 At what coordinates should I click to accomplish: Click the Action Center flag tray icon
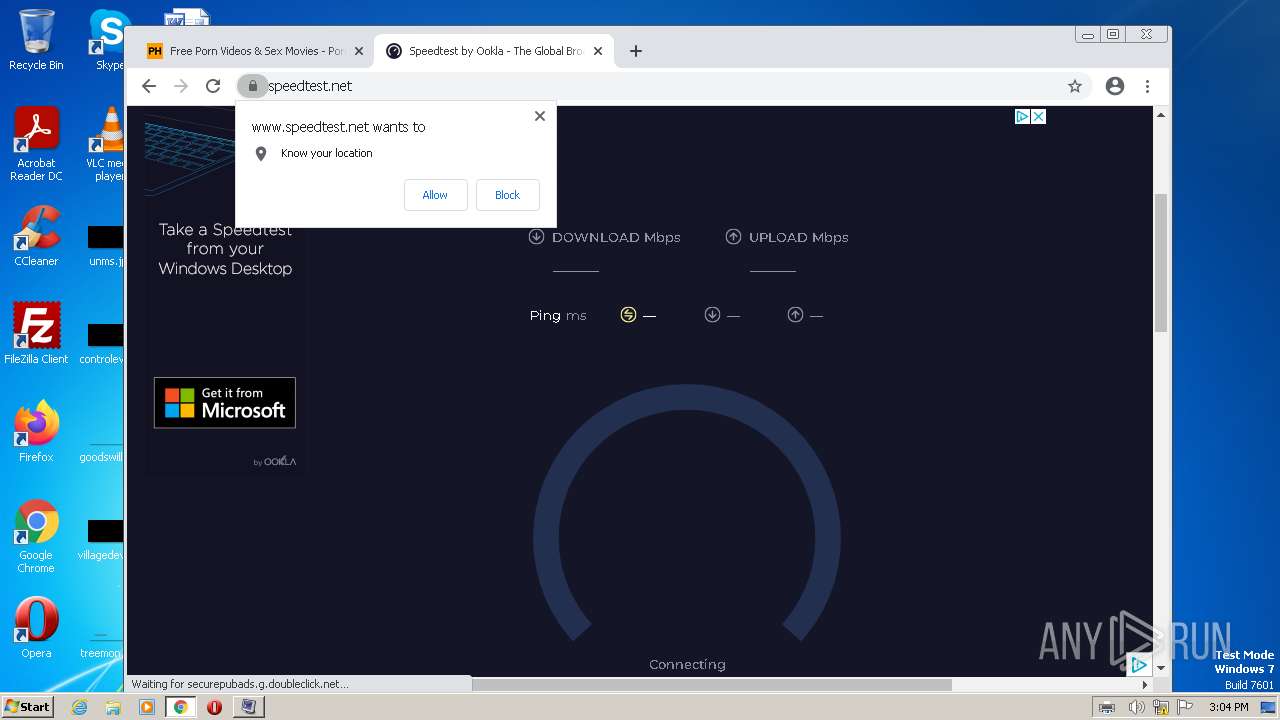pos(1187,707)
